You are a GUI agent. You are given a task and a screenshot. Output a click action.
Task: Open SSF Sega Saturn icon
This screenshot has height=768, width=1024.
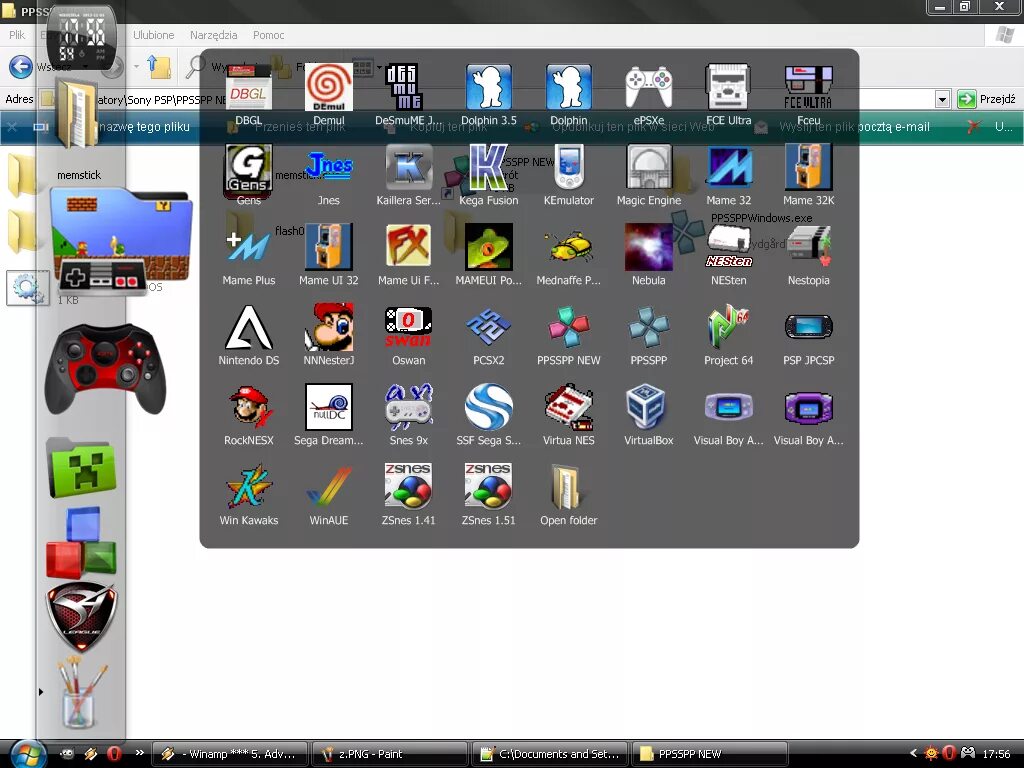(488, 408)
